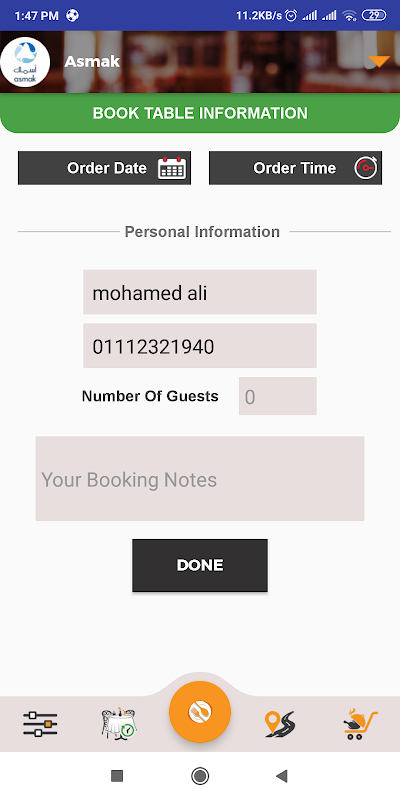Open the map location route icon
This screenshot has width=400, height=800.
tap(280, 724)
